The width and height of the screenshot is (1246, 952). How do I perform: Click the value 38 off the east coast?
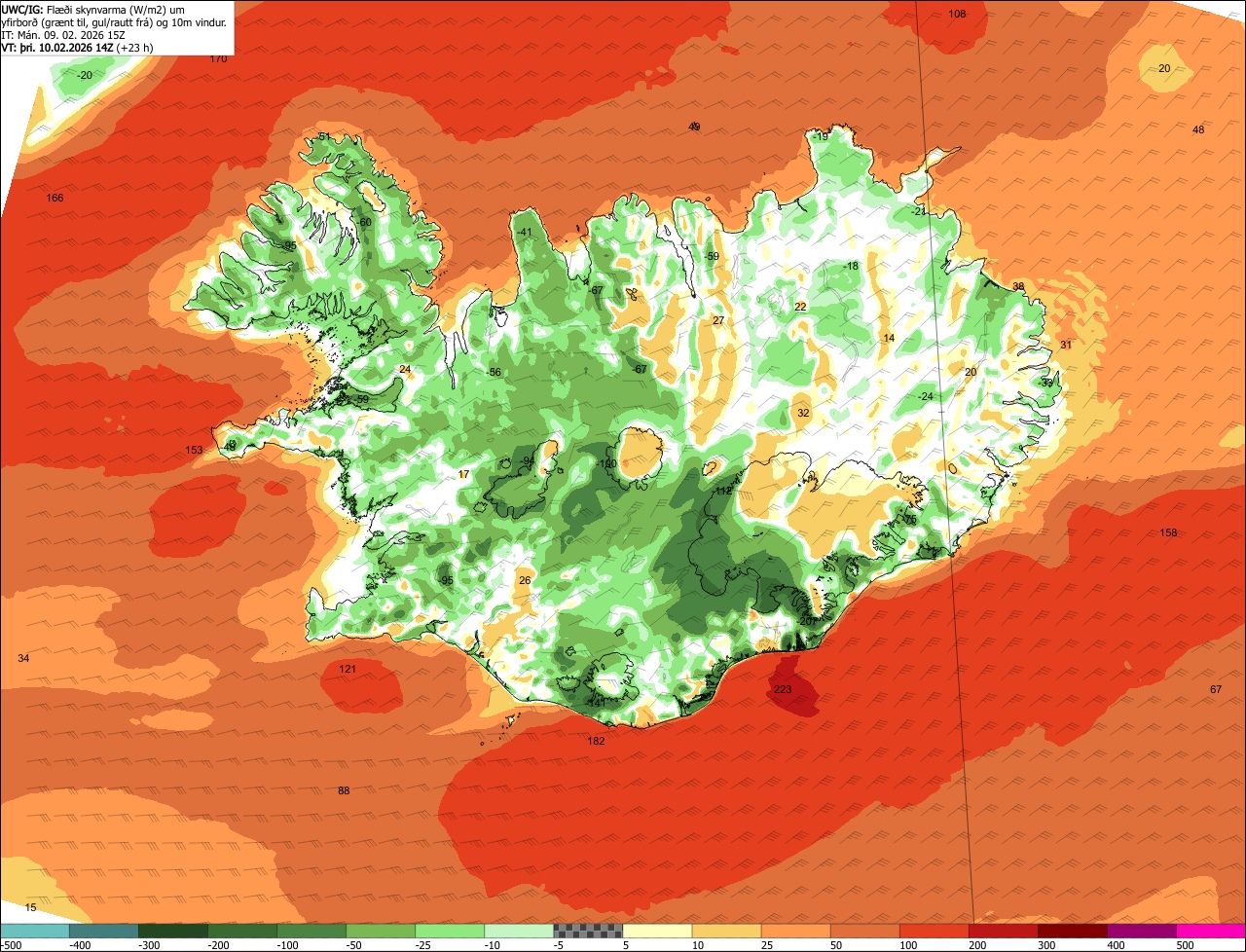[1018, 286]
